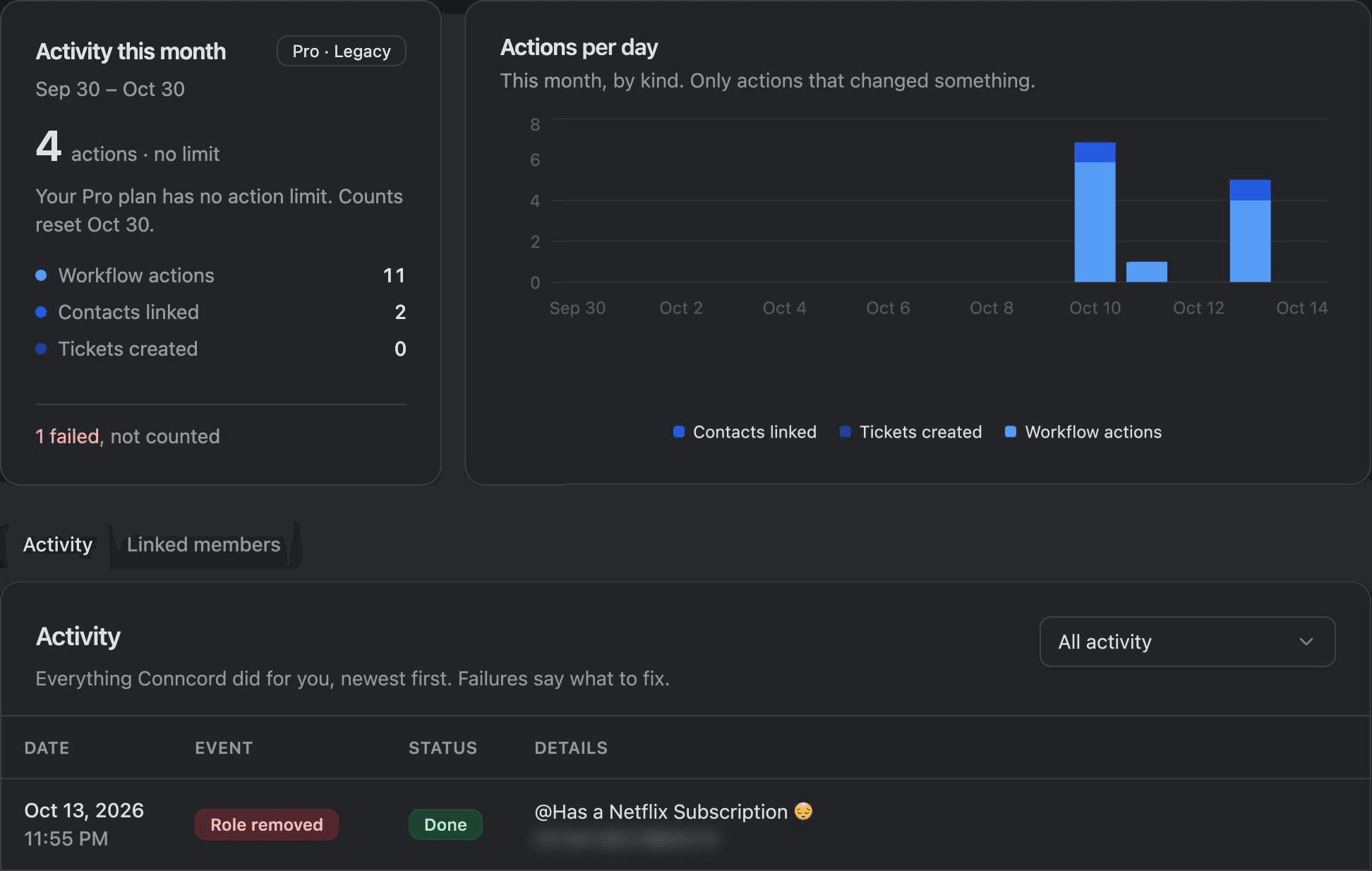Click the Tickets created legend color square
1372x871 pixels.
click(x=845, y=432)
